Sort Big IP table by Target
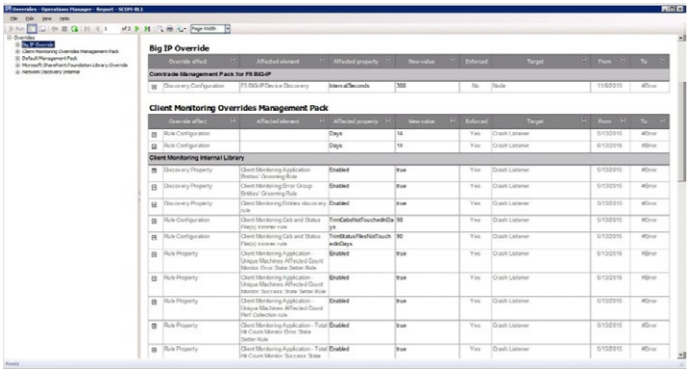 [x=584, y=61]
